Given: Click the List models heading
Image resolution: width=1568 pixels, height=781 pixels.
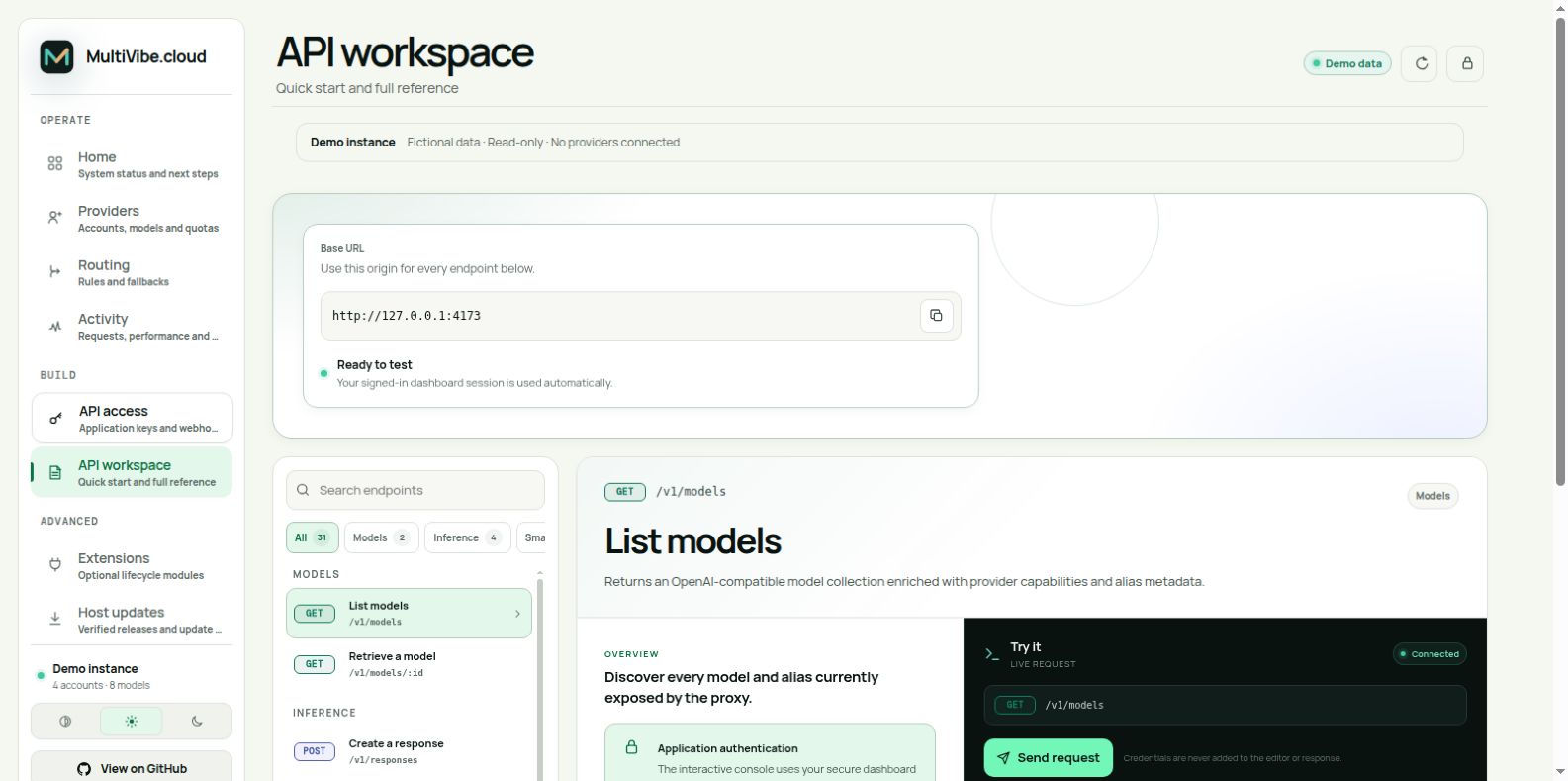Looking at the screenshot, I should click(x=692, y=541).
